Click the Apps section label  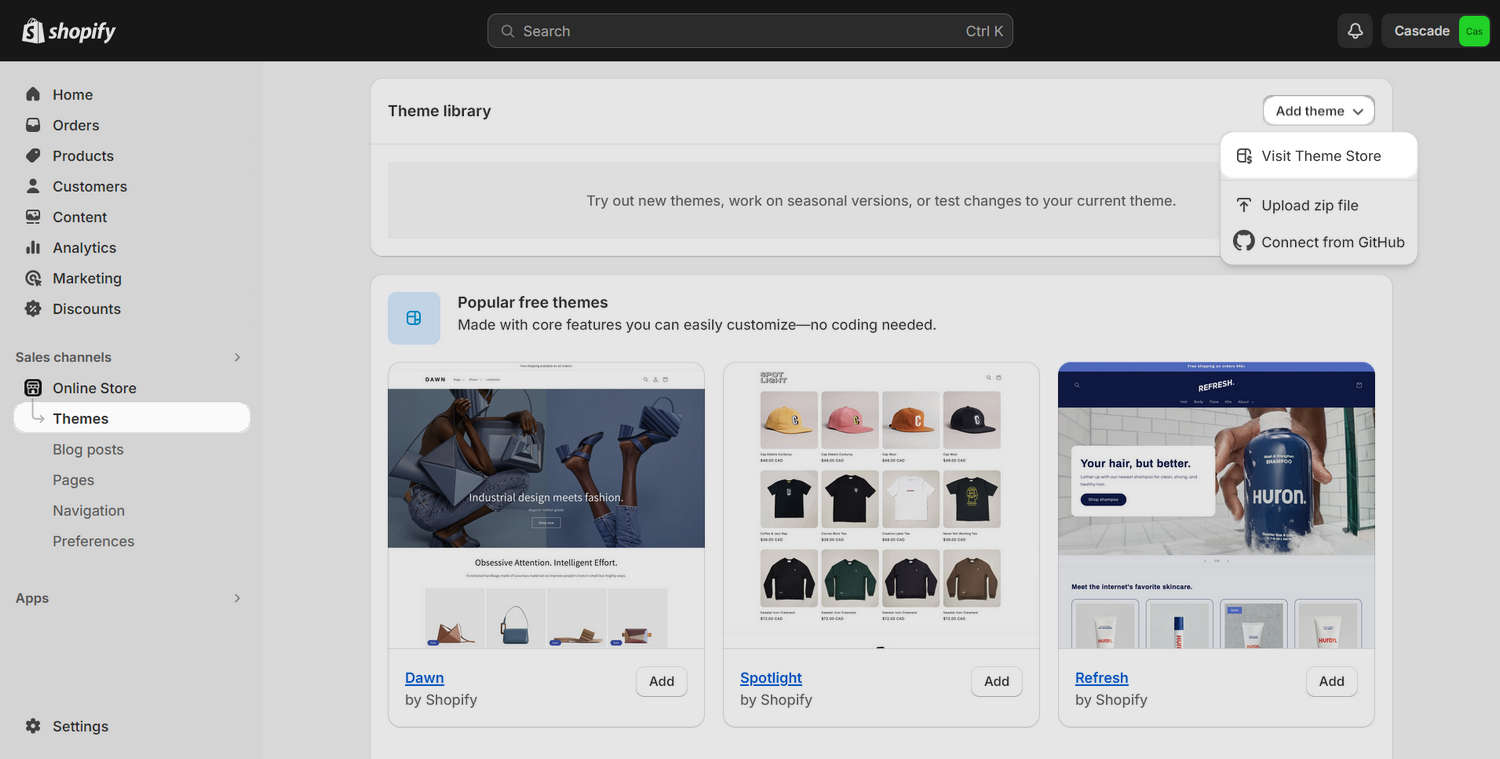point(32,598)
